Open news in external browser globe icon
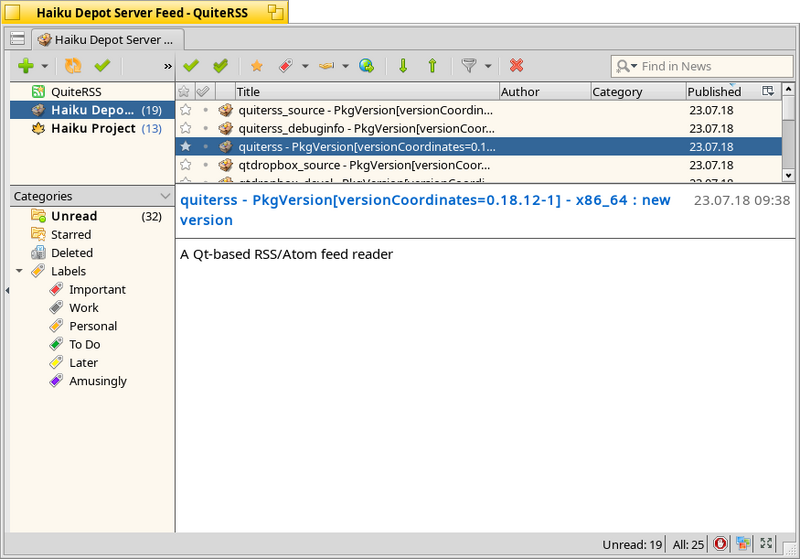800x559 pixels. 366,66
